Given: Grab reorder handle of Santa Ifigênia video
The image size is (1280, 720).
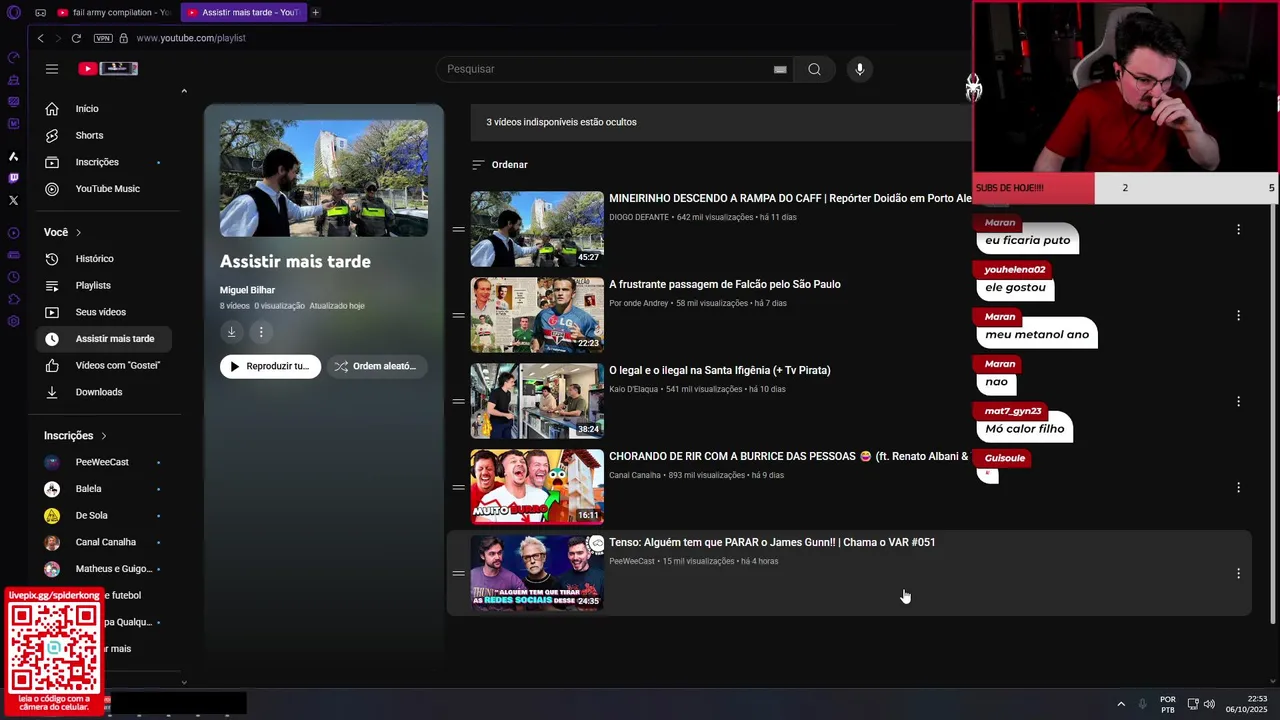Looking at the screenshot, I should tap(458, 401).
